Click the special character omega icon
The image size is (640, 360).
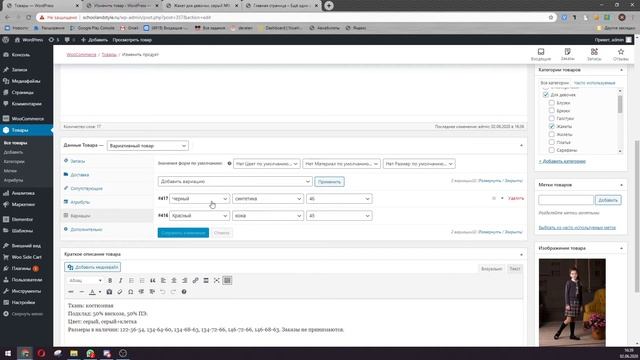click(x=131, y=292)
